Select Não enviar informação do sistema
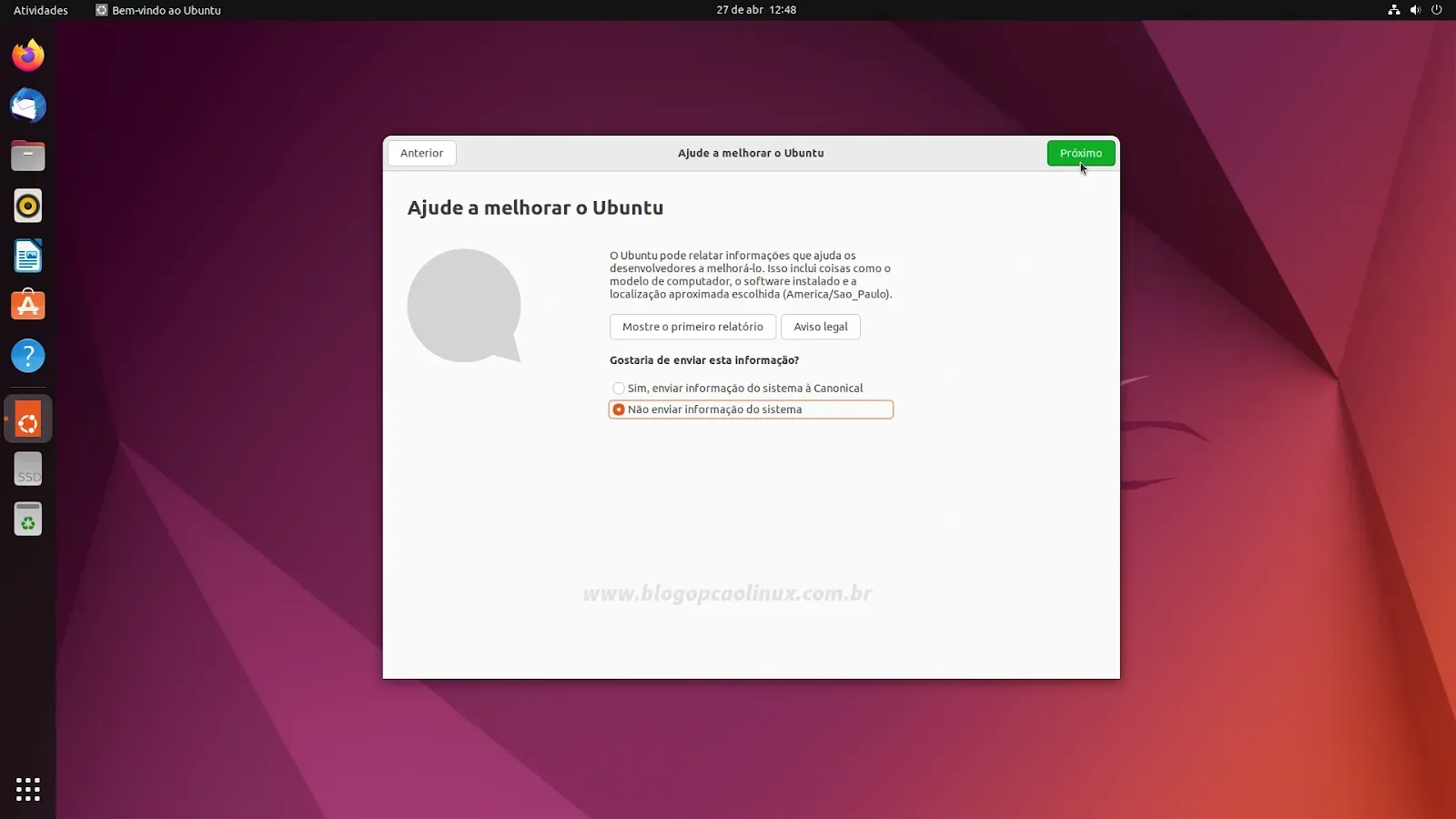Screen dimensions: 1456x819 point(751,409)
